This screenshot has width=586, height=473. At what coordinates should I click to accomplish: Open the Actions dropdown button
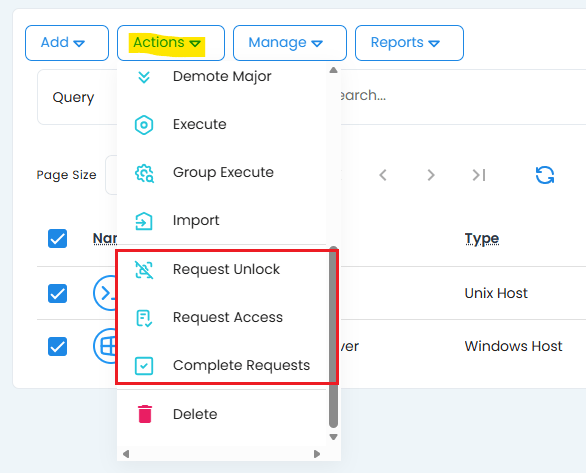tap(171, 43)
